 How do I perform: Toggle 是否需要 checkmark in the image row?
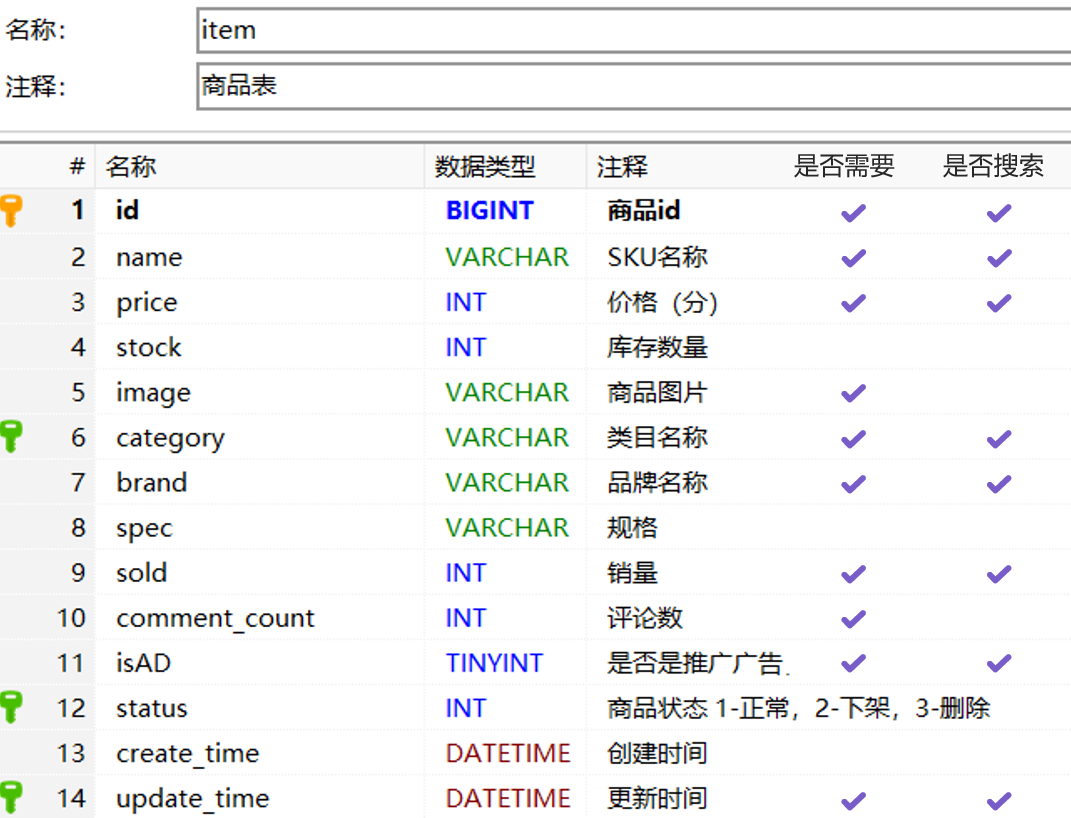[x=853, y=393]
